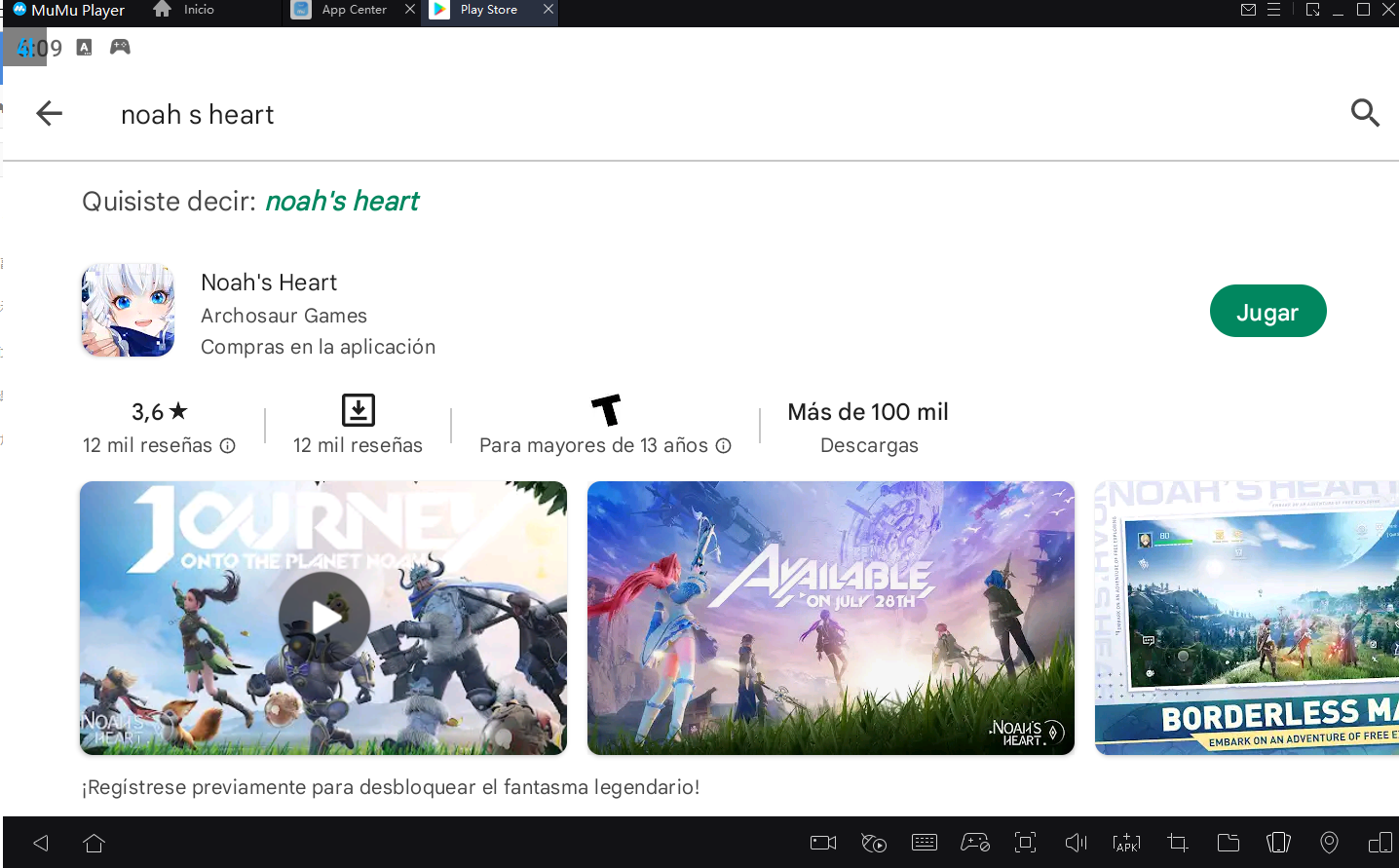Click the install APK icon
Image resolution: width=1399 pixels, height=868 pixels.
(x=1126, y=843)
